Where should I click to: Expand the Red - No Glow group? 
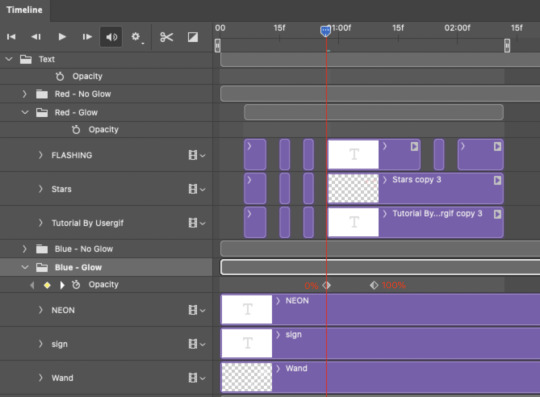tap(24, 94)
